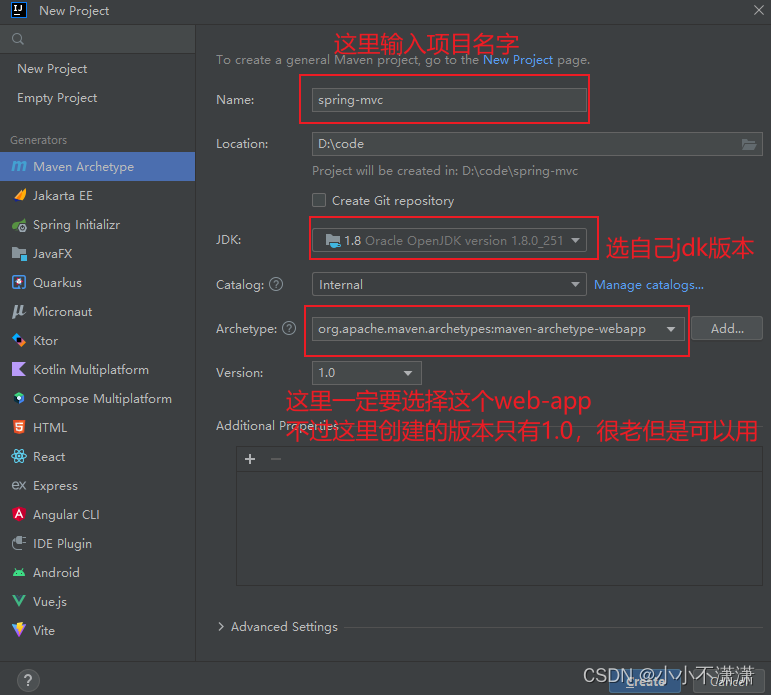Browse for location with folder icon

point(749,144)
